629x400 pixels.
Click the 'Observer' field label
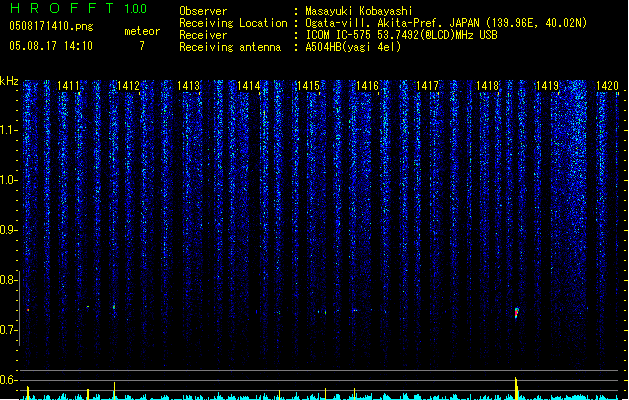pyautogui.click(x=203, y=11)
